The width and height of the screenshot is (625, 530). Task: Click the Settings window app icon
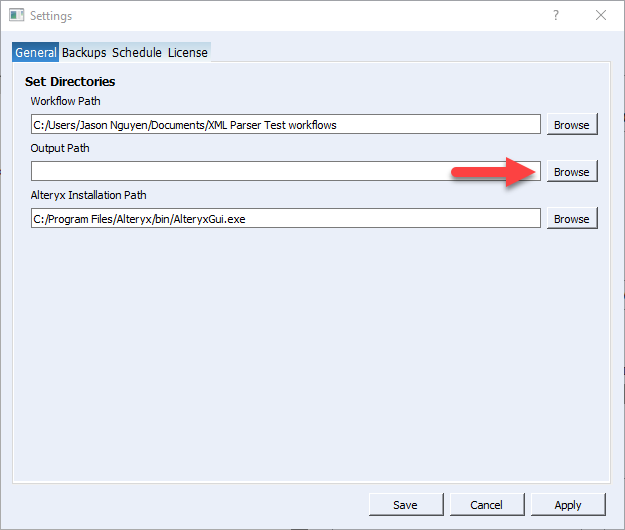point(16,16)
